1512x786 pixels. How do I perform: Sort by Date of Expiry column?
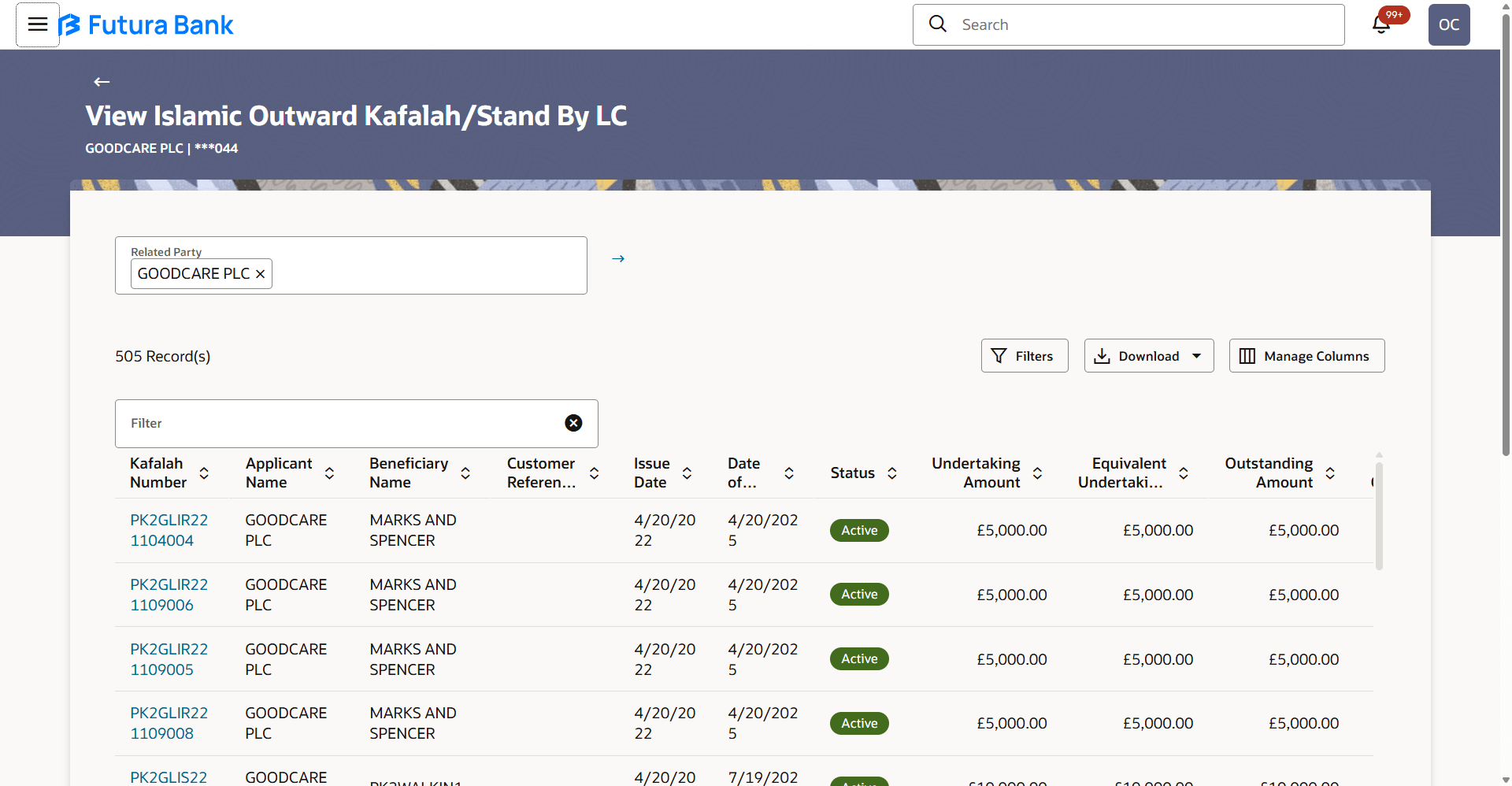click(x=789, y=473)
